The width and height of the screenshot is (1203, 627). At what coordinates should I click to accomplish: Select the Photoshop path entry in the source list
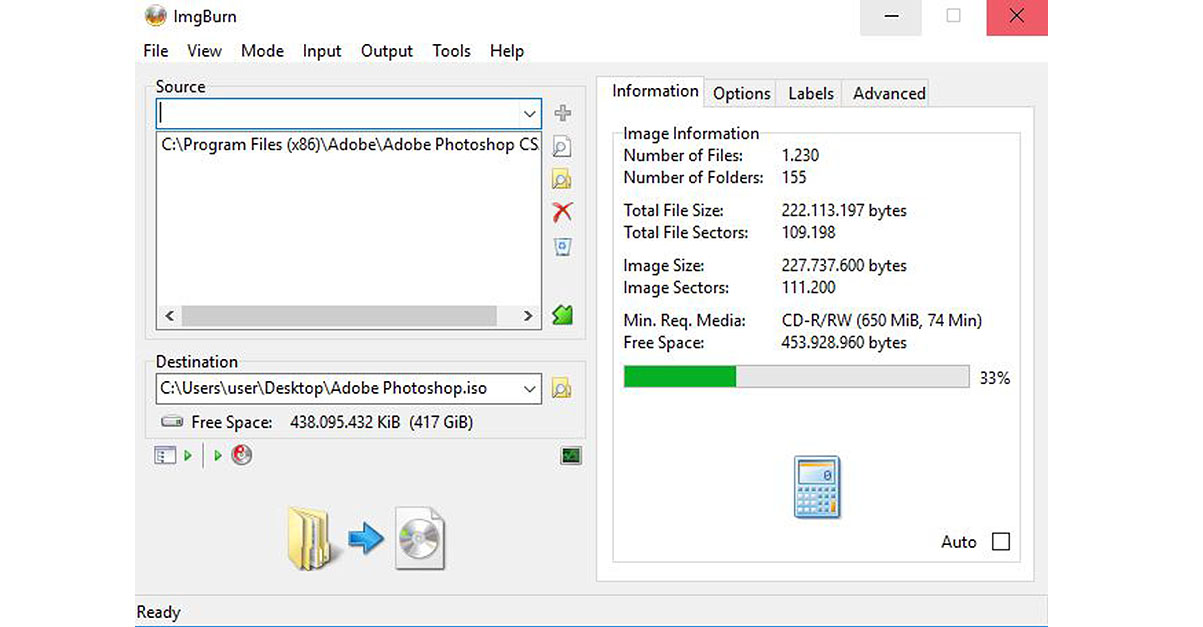pyautogui.click(x=345, y=144)
